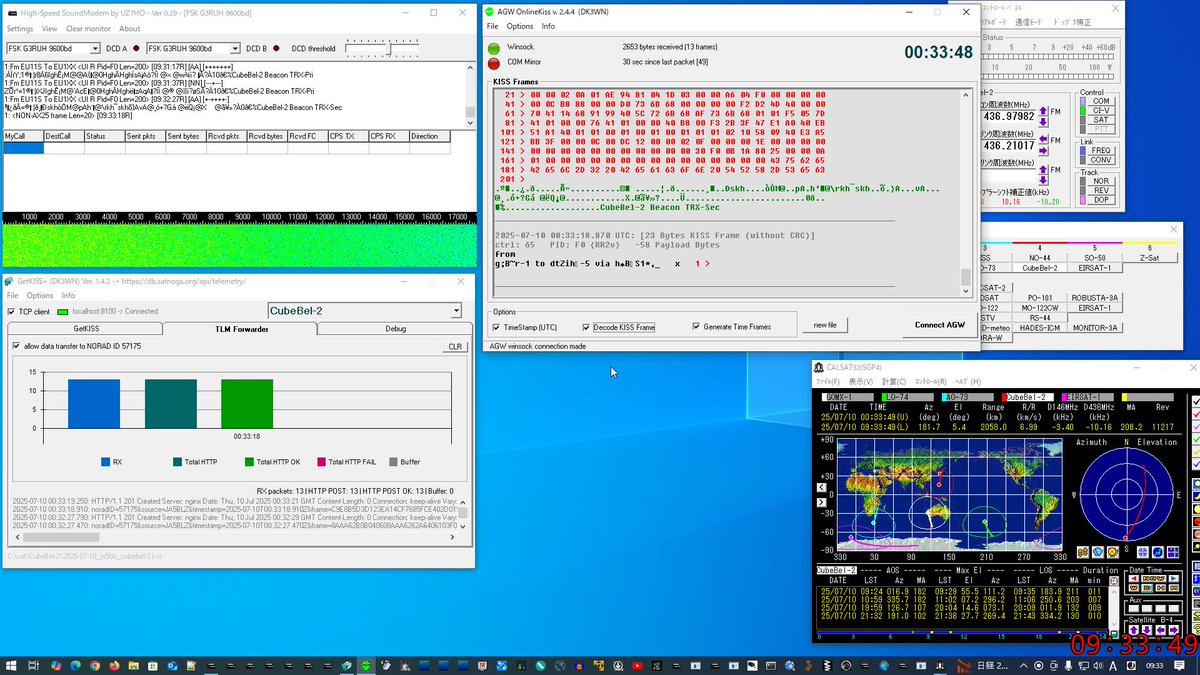This screenshot has width=1200, height=675.
Task: Click Connect AGW button
Action: point(939,325)
